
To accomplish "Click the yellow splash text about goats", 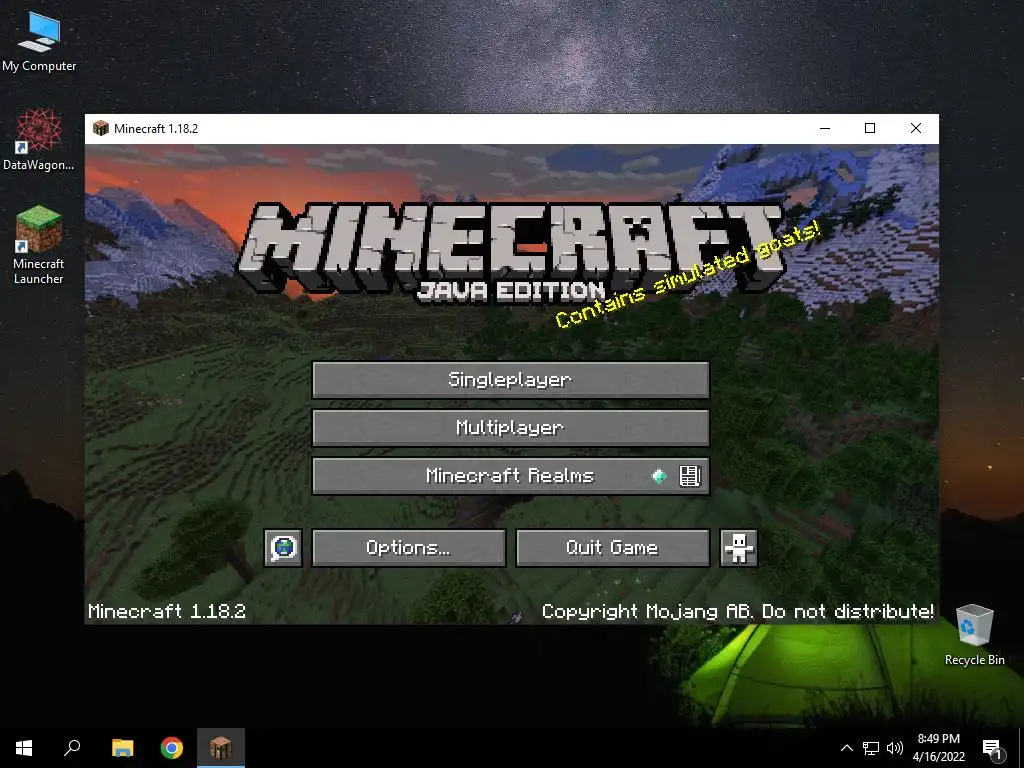I will pyautogui.click(x=687, y=274).
